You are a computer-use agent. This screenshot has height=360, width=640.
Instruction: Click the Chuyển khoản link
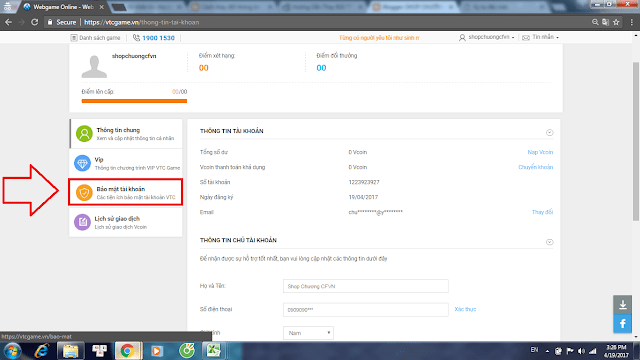click(x=536, y=167)
